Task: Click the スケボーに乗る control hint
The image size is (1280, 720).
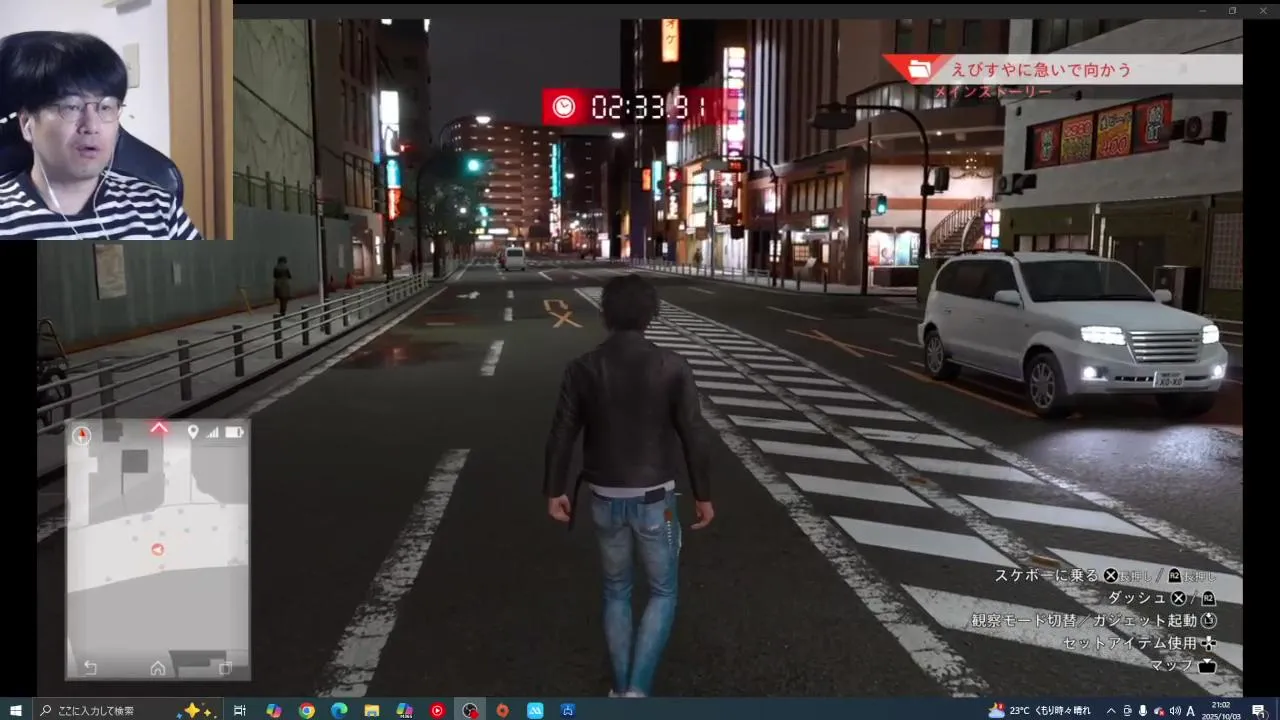Action: (1047, 575)
